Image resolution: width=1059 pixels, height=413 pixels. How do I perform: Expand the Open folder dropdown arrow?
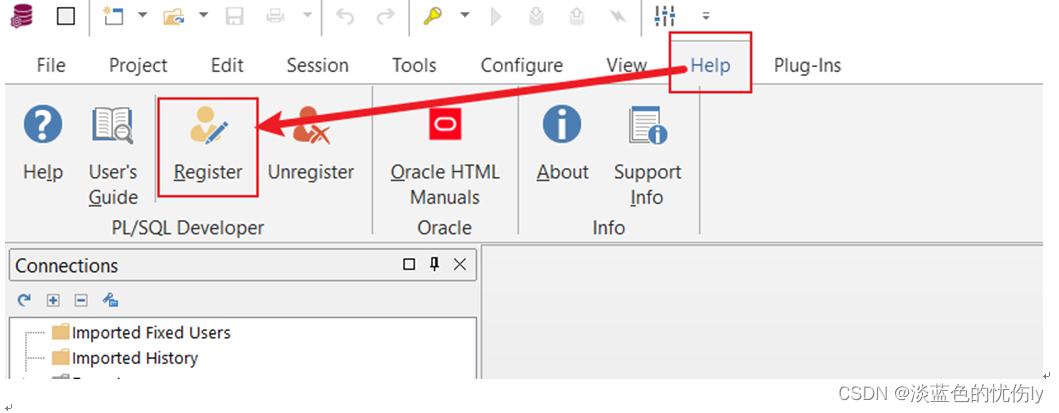click(x=203, y=16)
